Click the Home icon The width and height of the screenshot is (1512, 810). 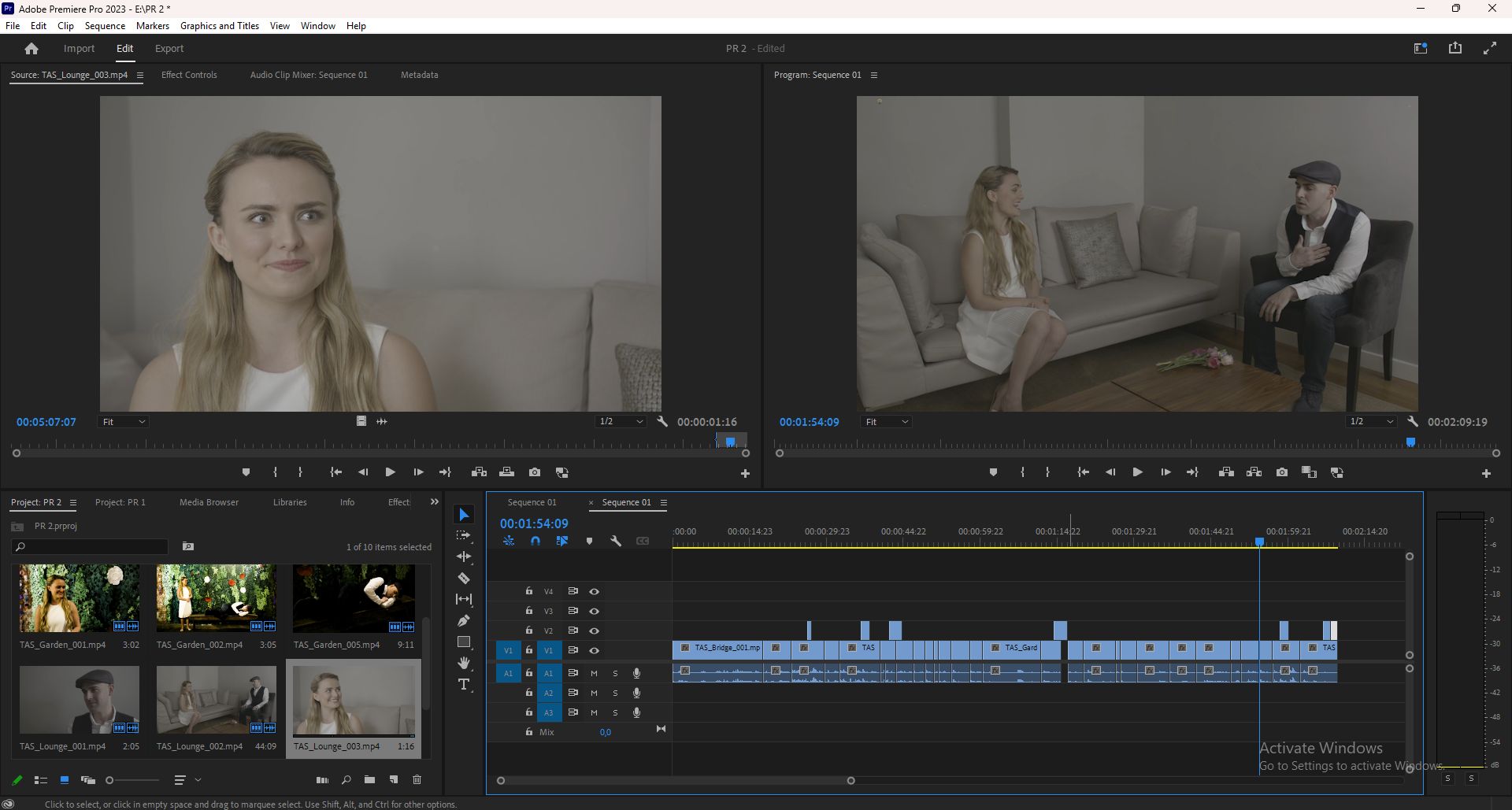point(31,49)
